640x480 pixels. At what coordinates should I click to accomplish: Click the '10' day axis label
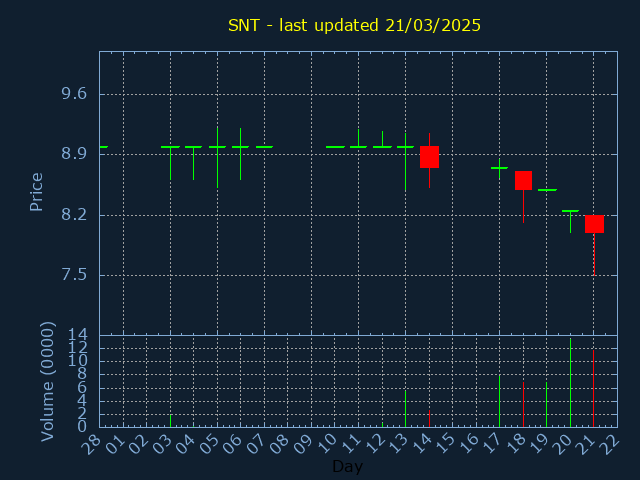point(327,444)
